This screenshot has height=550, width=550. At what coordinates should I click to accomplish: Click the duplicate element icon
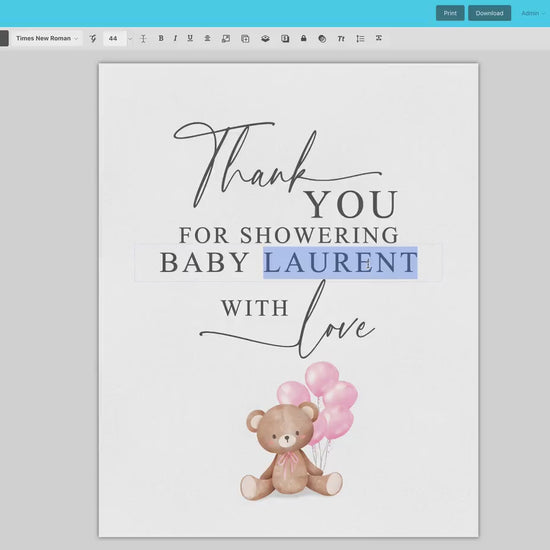[245, 39]
